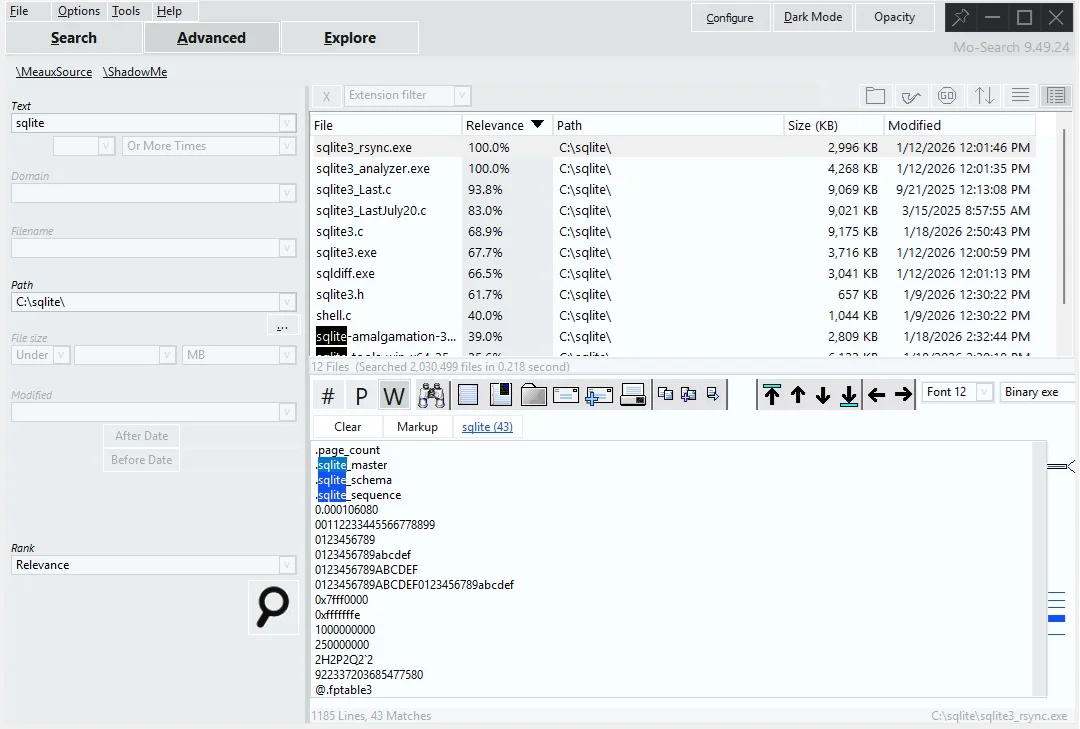This screenshot has width=1080, height=729.
Task: Click the Dark Mode button
Action: (813, 17)
